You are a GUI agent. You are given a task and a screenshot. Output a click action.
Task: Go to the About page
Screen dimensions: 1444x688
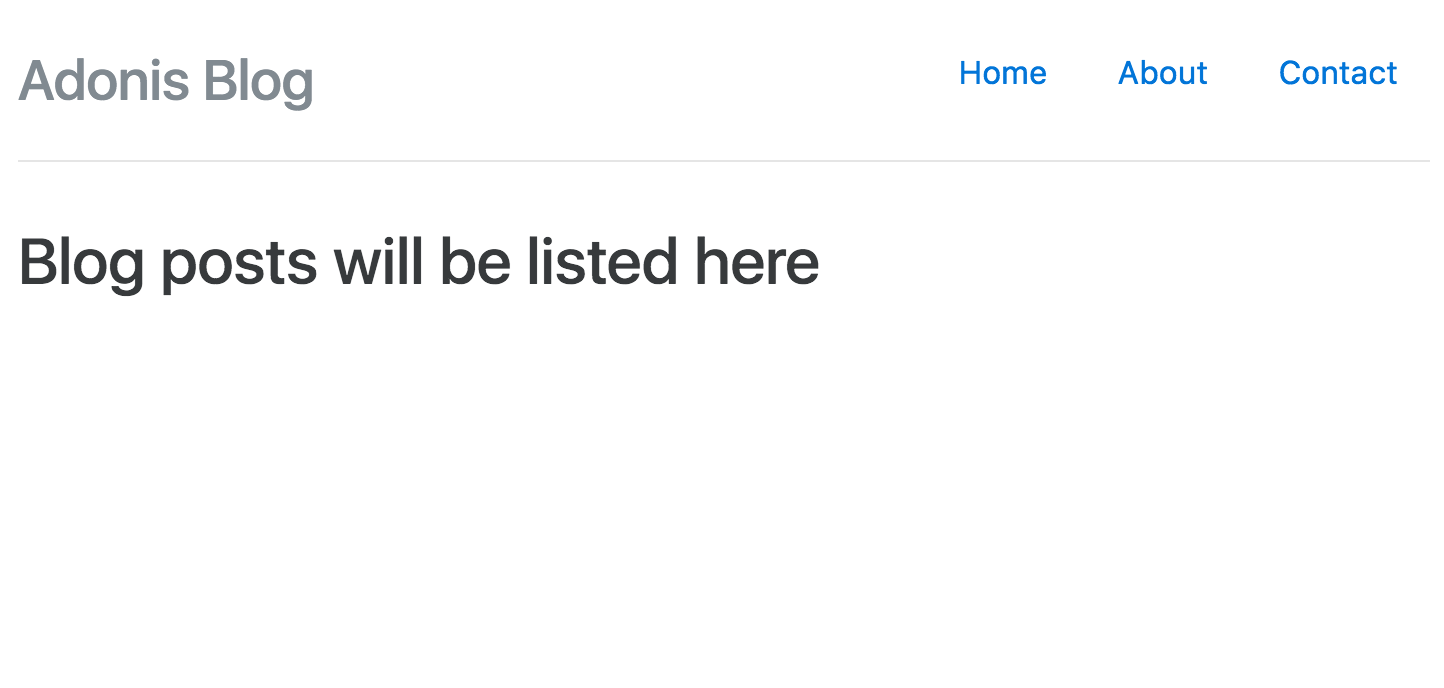tap(1162, 73)
